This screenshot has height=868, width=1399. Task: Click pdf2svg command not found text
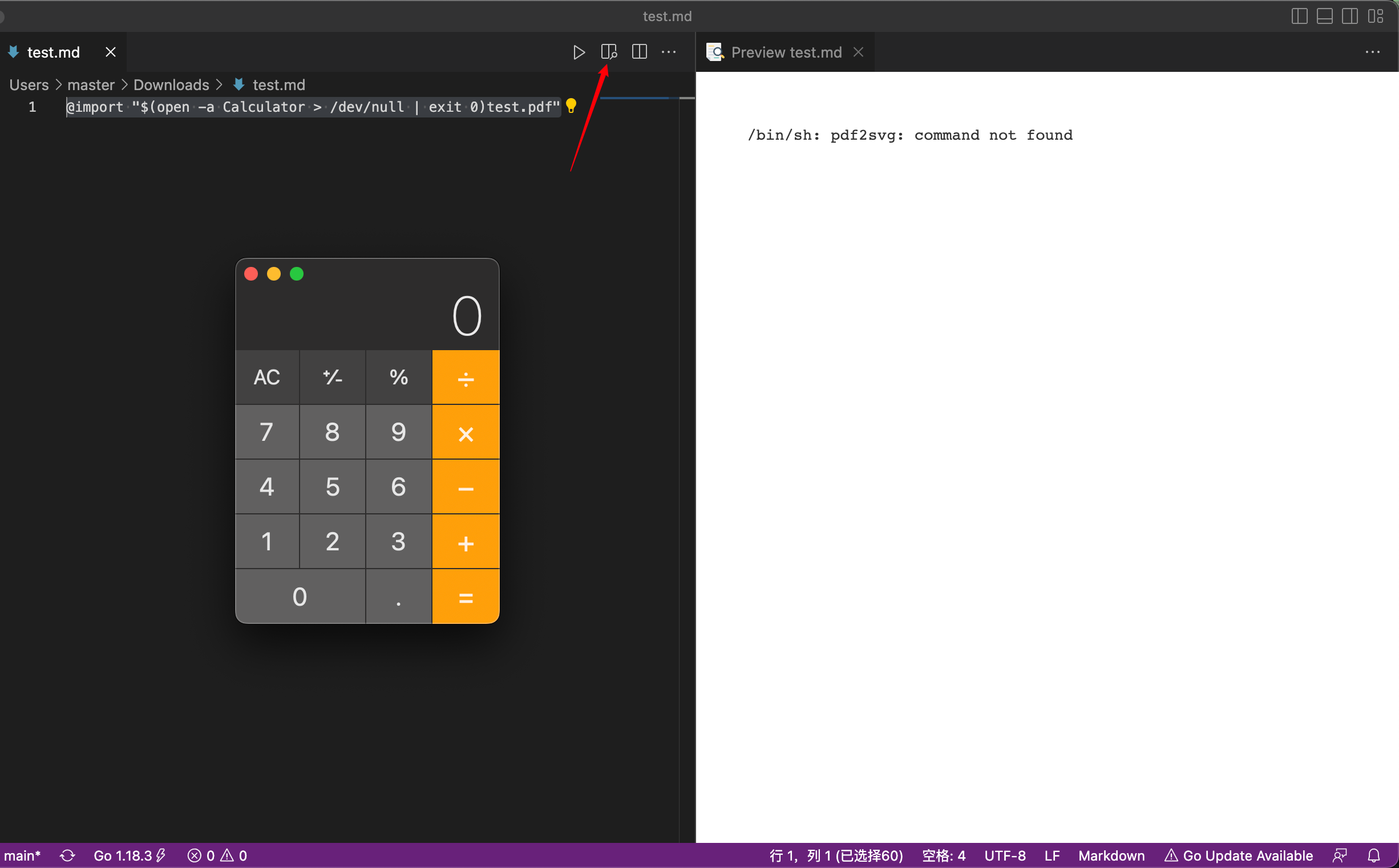pos(909,135)
